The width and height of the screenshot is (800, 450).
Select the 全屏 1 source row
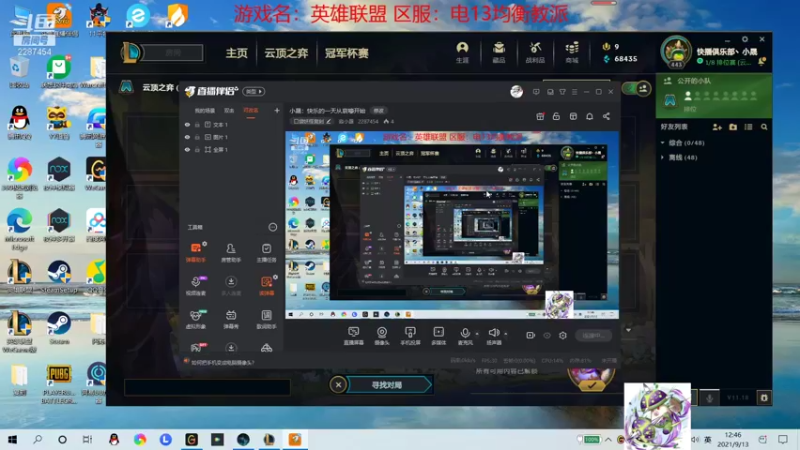coord(232,149)
